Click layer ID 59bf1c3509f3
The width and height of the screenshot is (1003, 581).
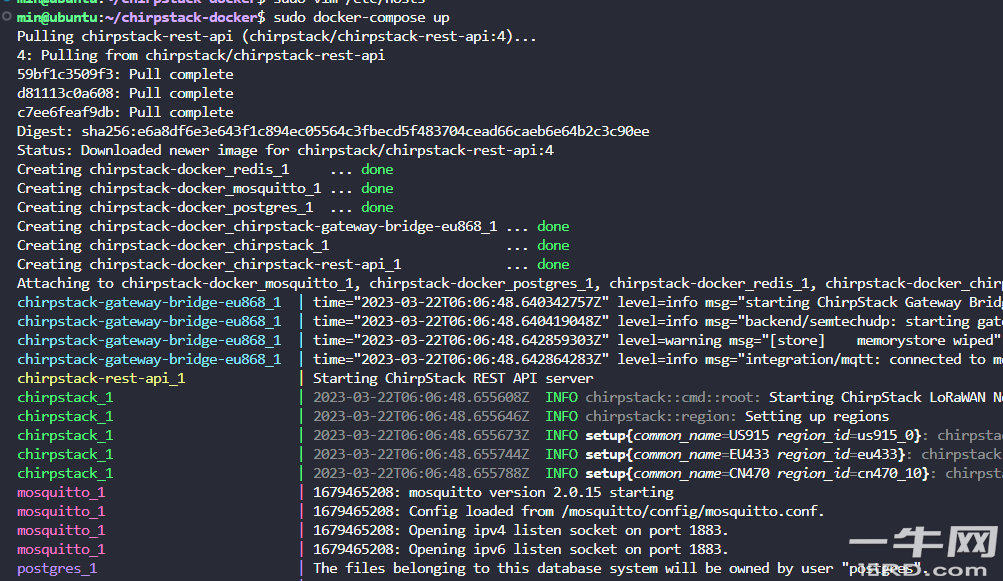point(65,74)
